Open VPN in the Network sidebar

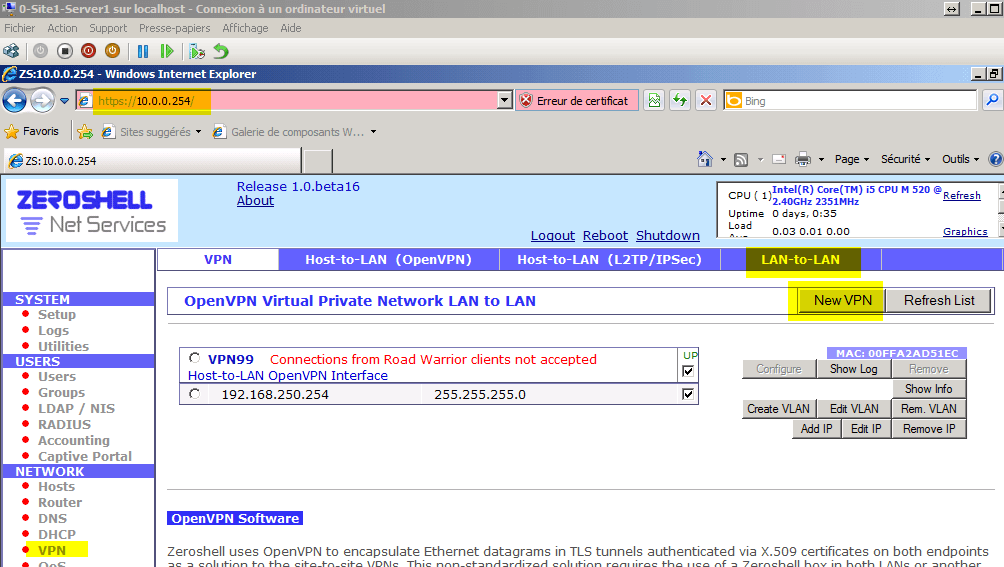(x=52, y=550)
